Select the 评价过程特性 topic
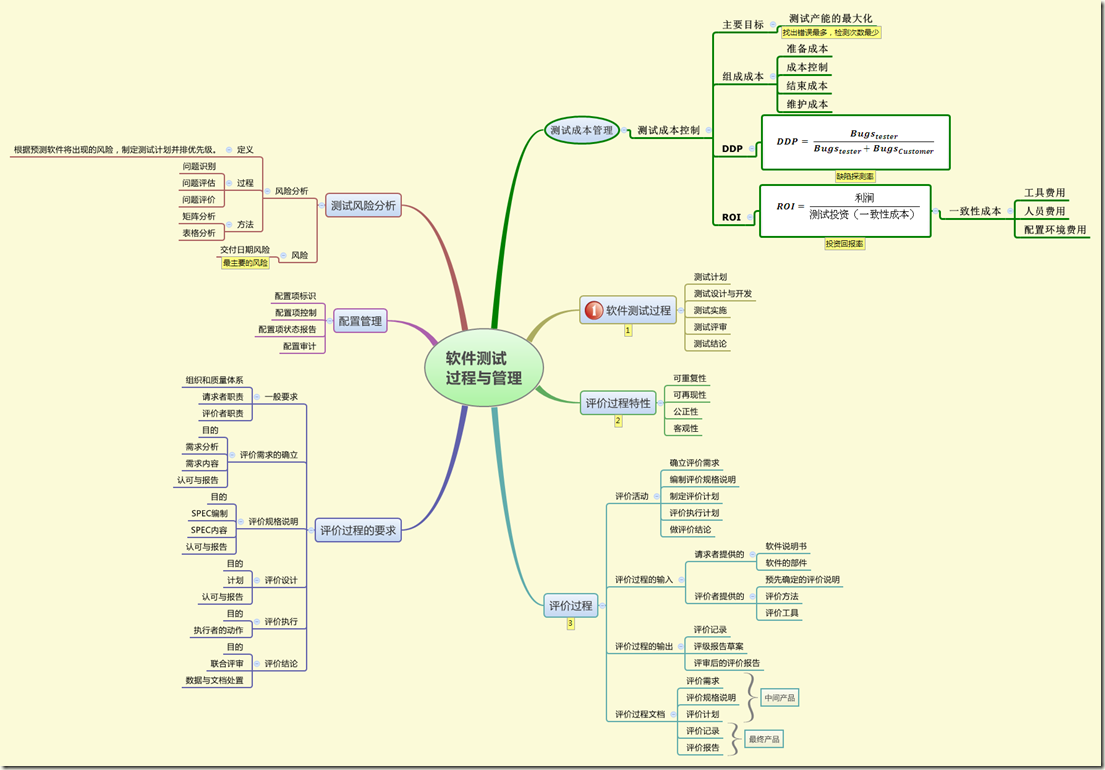1105x770 pixels. click(618, 403)
